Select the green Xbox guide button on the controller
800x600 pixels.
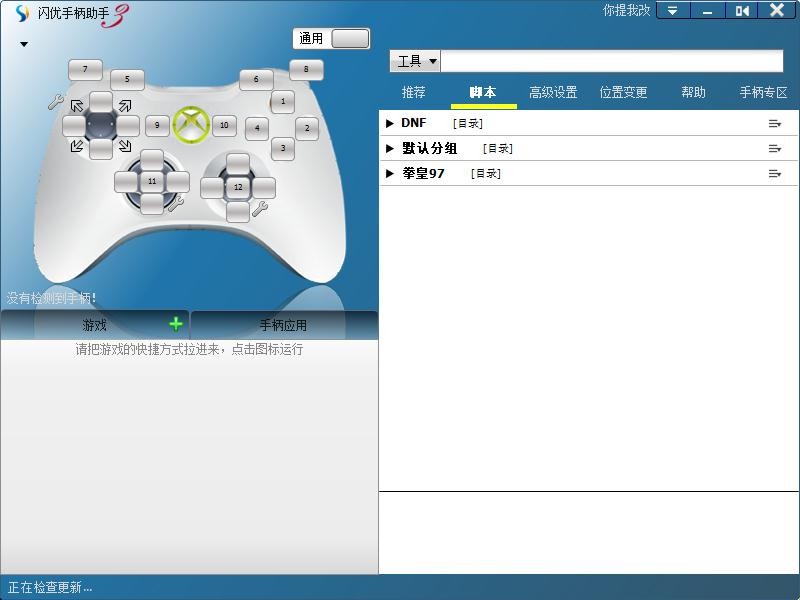click(192, 124)
